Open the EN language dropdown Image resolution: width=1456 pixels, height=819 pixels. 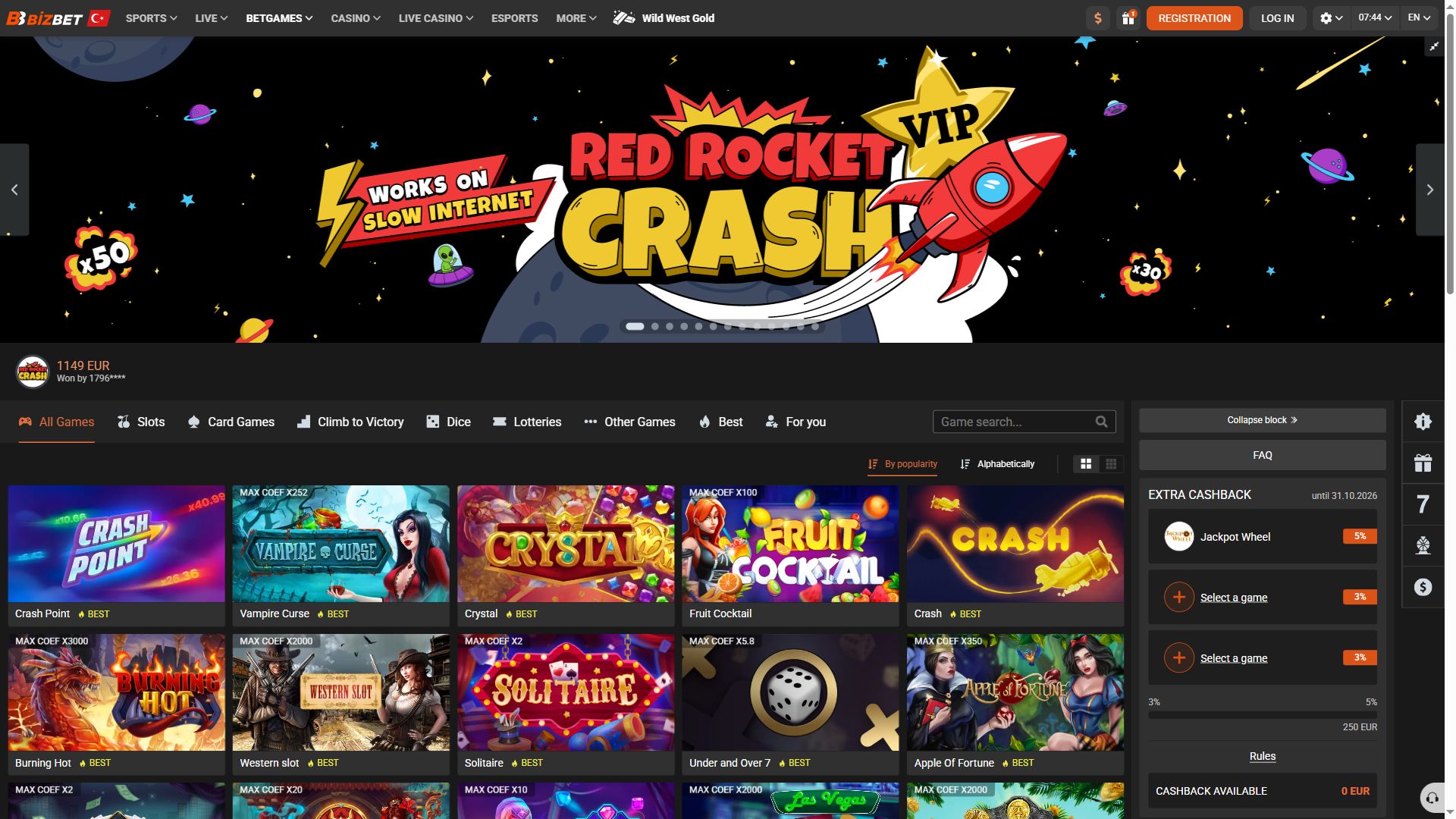click(x=1419, y=17)
